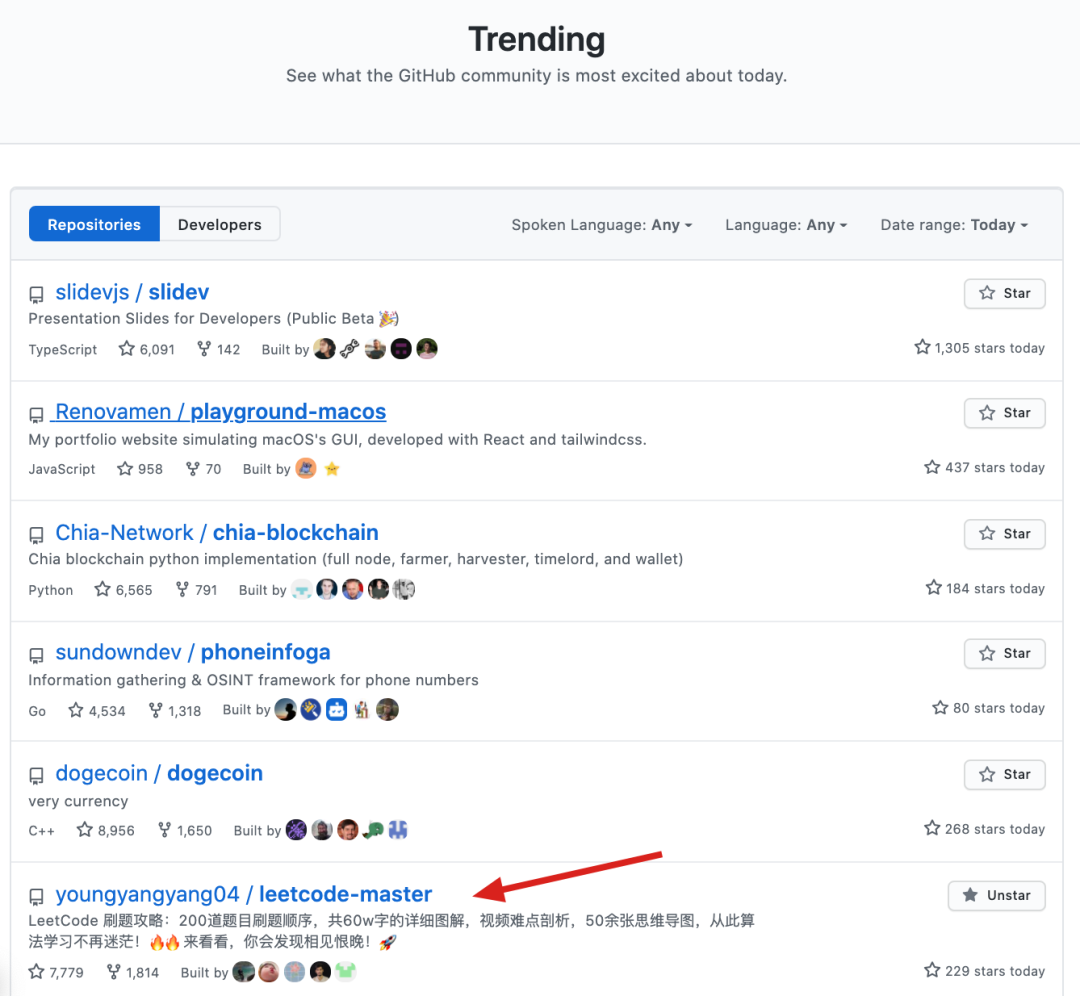Click the '437 stars today' text

pyautogui.click(x=995, y=467)
